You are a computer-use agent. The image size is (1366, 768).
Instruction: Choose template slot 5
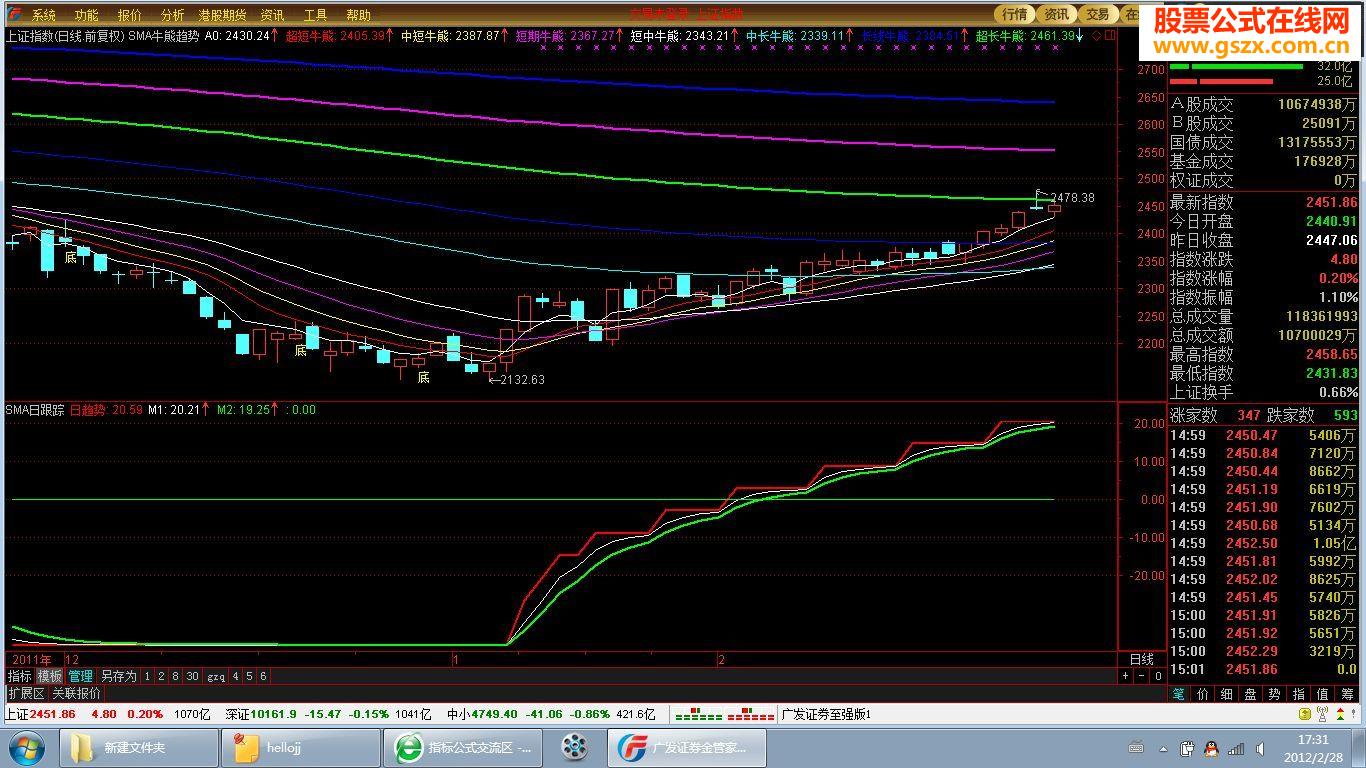coord(250,677)
